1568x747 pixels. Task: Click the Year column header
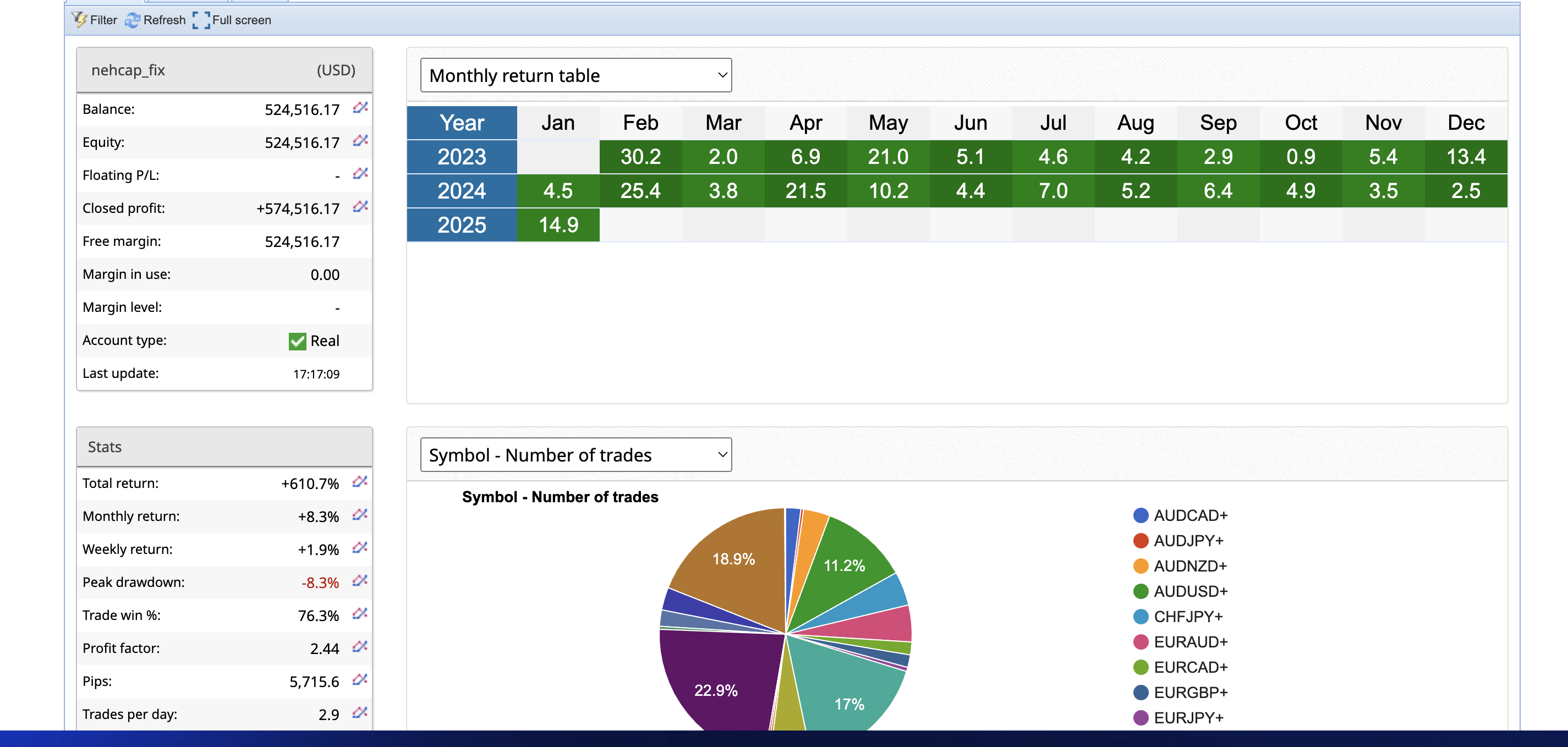pos(462,122)
